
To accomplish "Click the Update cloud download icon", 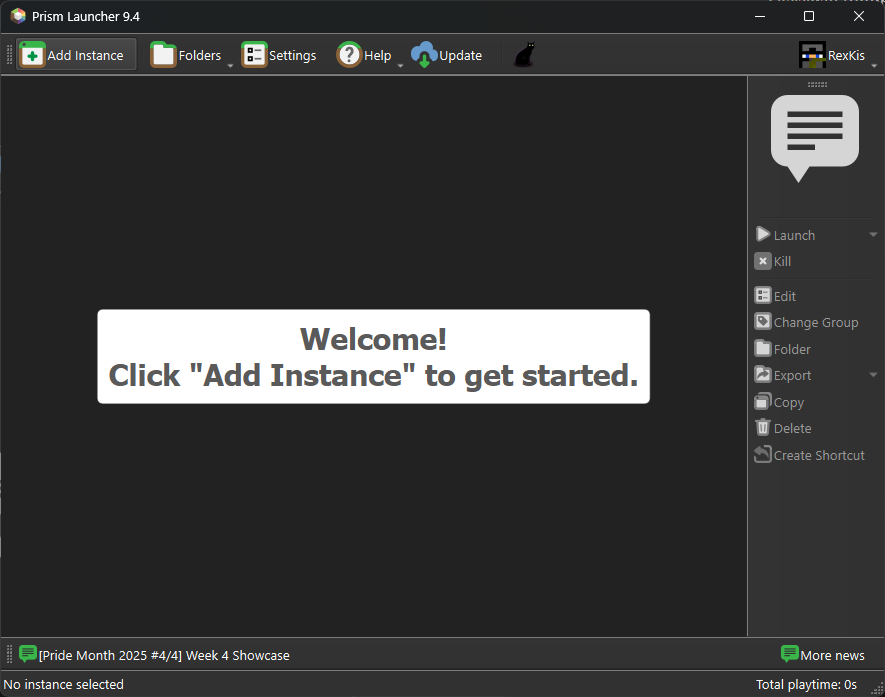I will click(x=425, y=55).
